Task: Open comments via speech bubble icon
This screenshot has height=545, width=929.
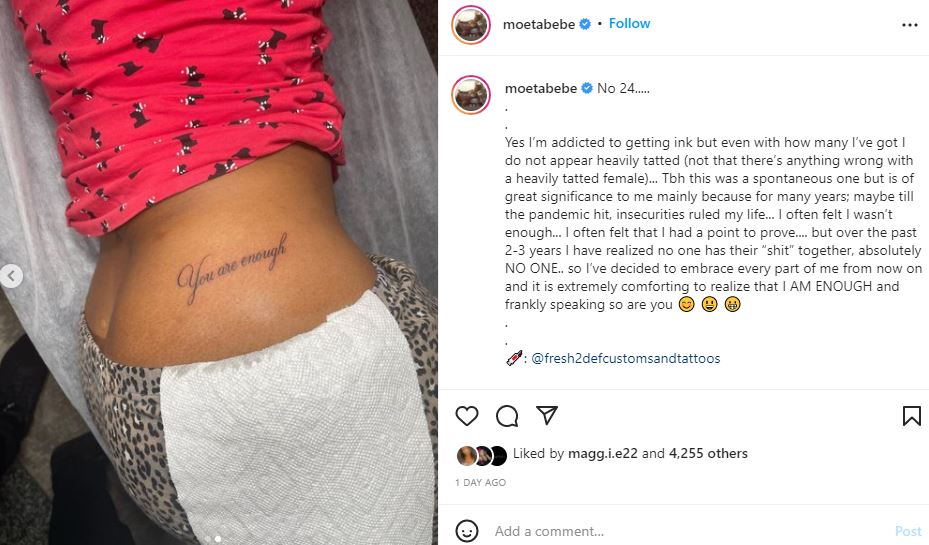Action: pos(507,416)
